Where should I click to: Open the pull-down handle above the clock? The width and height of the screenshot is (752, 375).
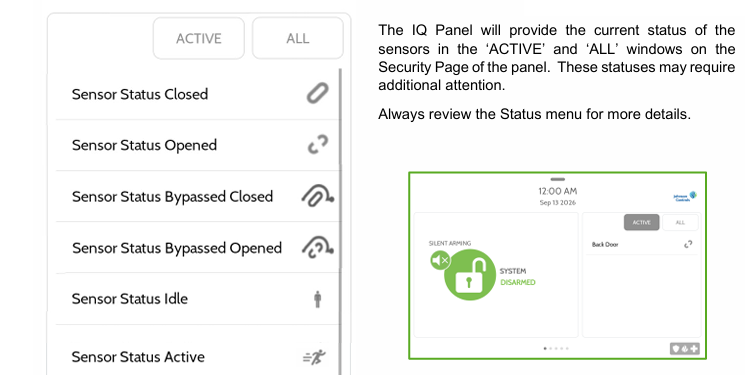tap(558, 179)
